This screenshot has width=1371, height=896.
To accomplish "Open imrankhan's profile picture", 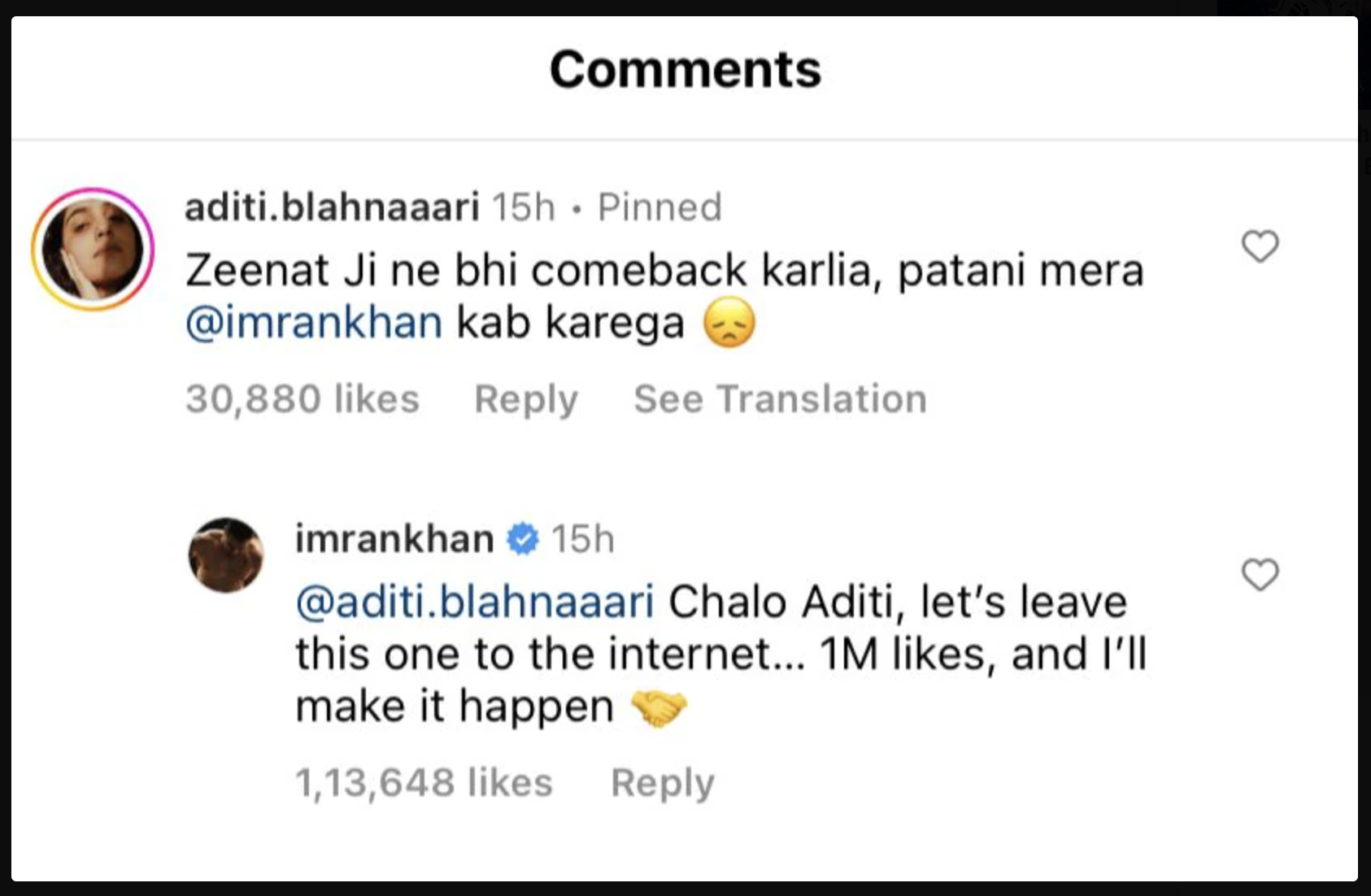I will click(x=226, y=555).
